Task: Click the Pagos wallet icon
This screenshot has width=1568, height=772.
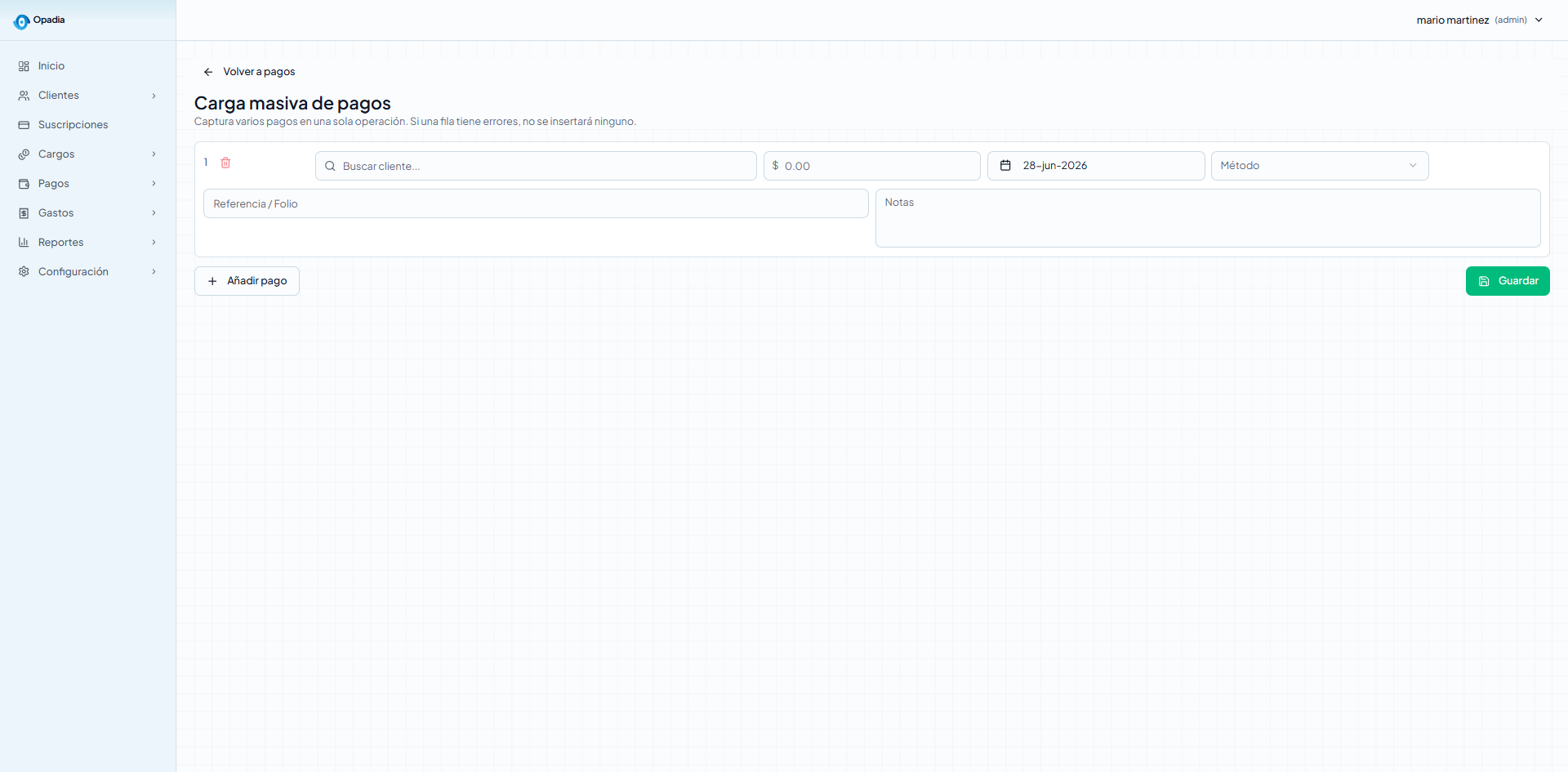Action: [24, 184]
